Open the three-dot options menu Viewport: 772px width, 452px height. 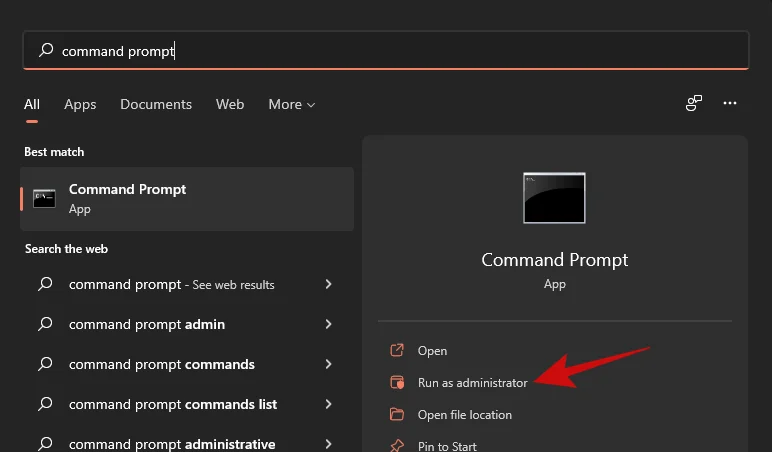pos(730,103)
